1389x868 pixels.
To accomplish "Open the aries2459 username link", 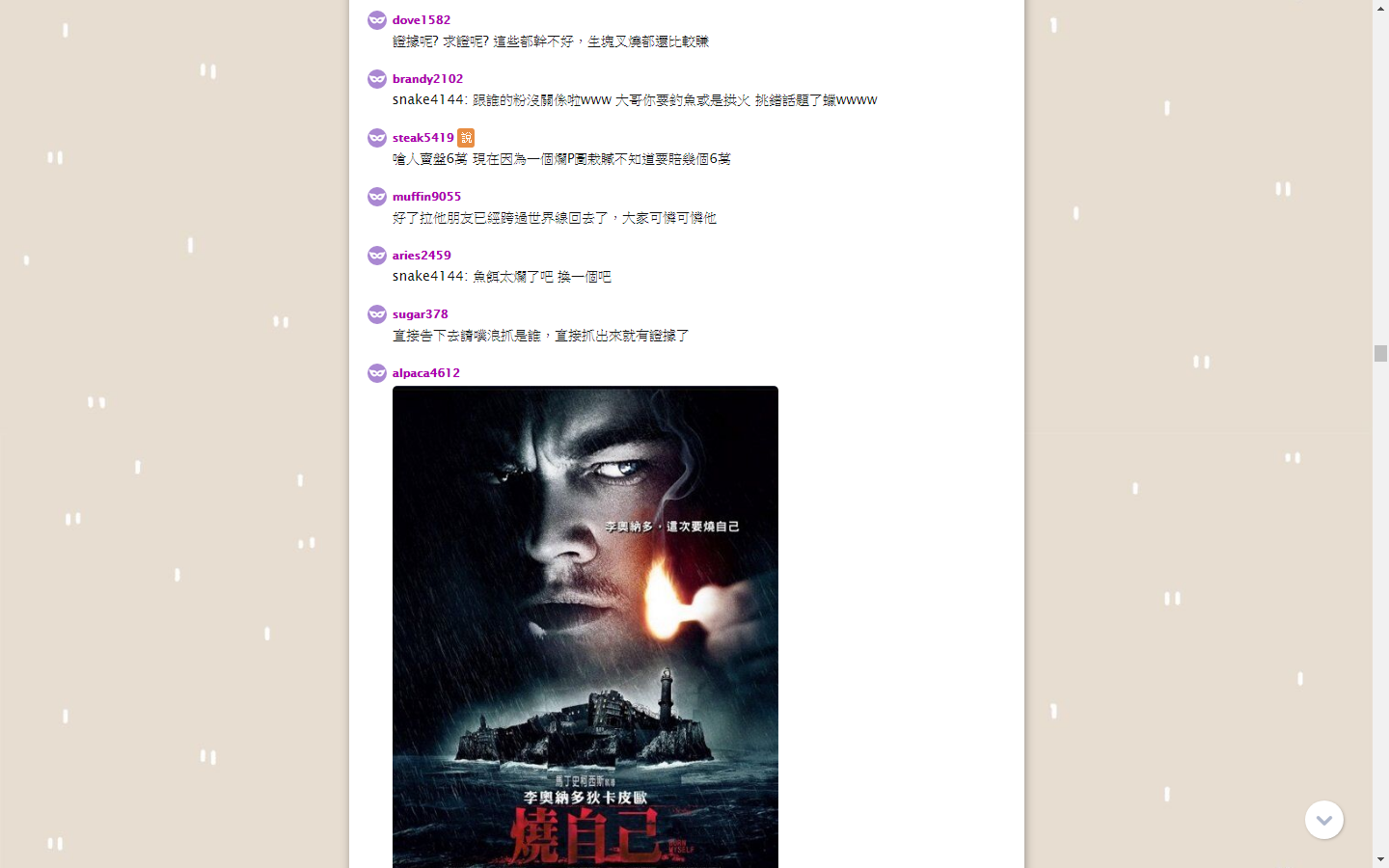I will [422, 256].
